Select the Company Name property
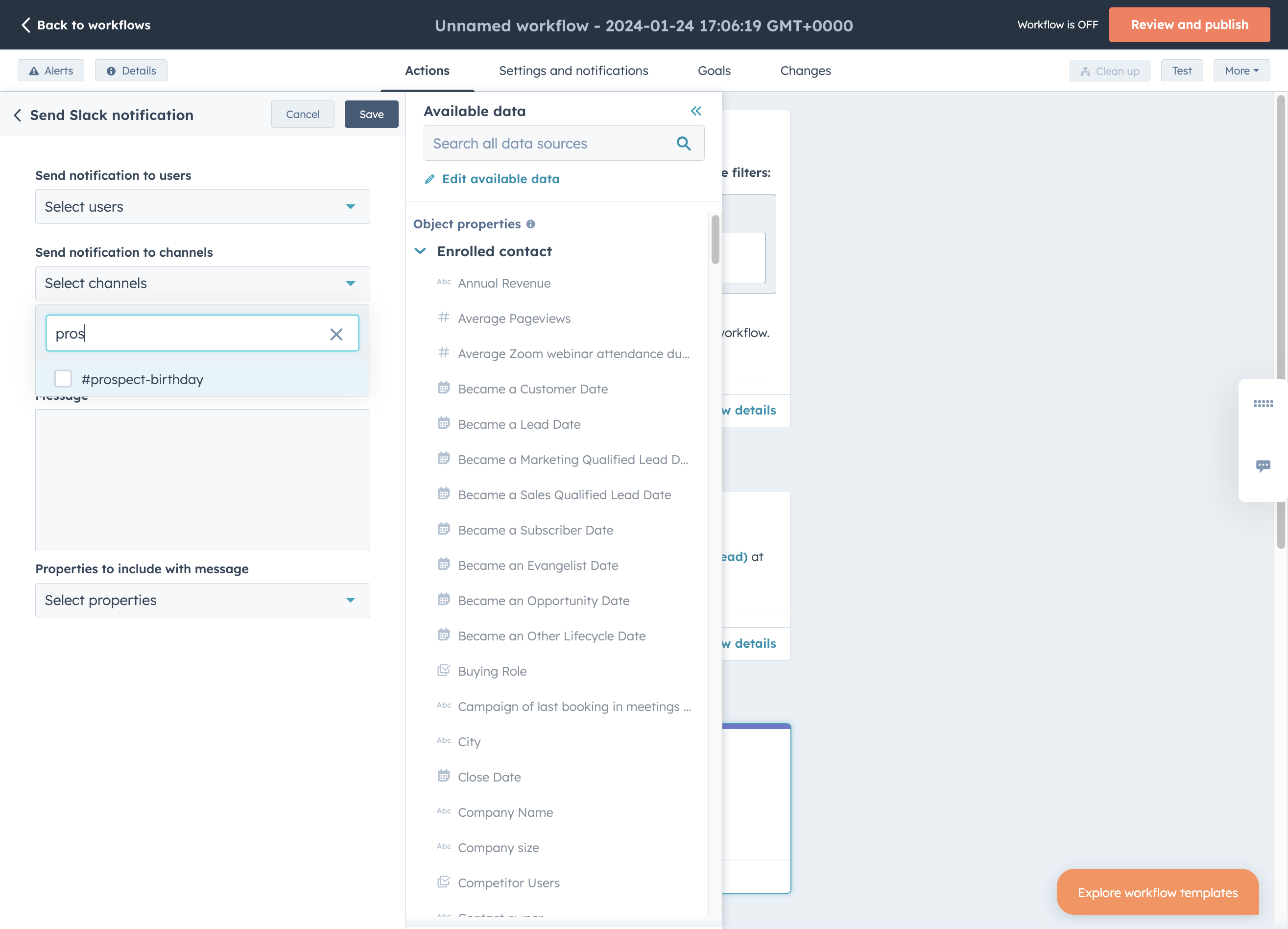 505,812
